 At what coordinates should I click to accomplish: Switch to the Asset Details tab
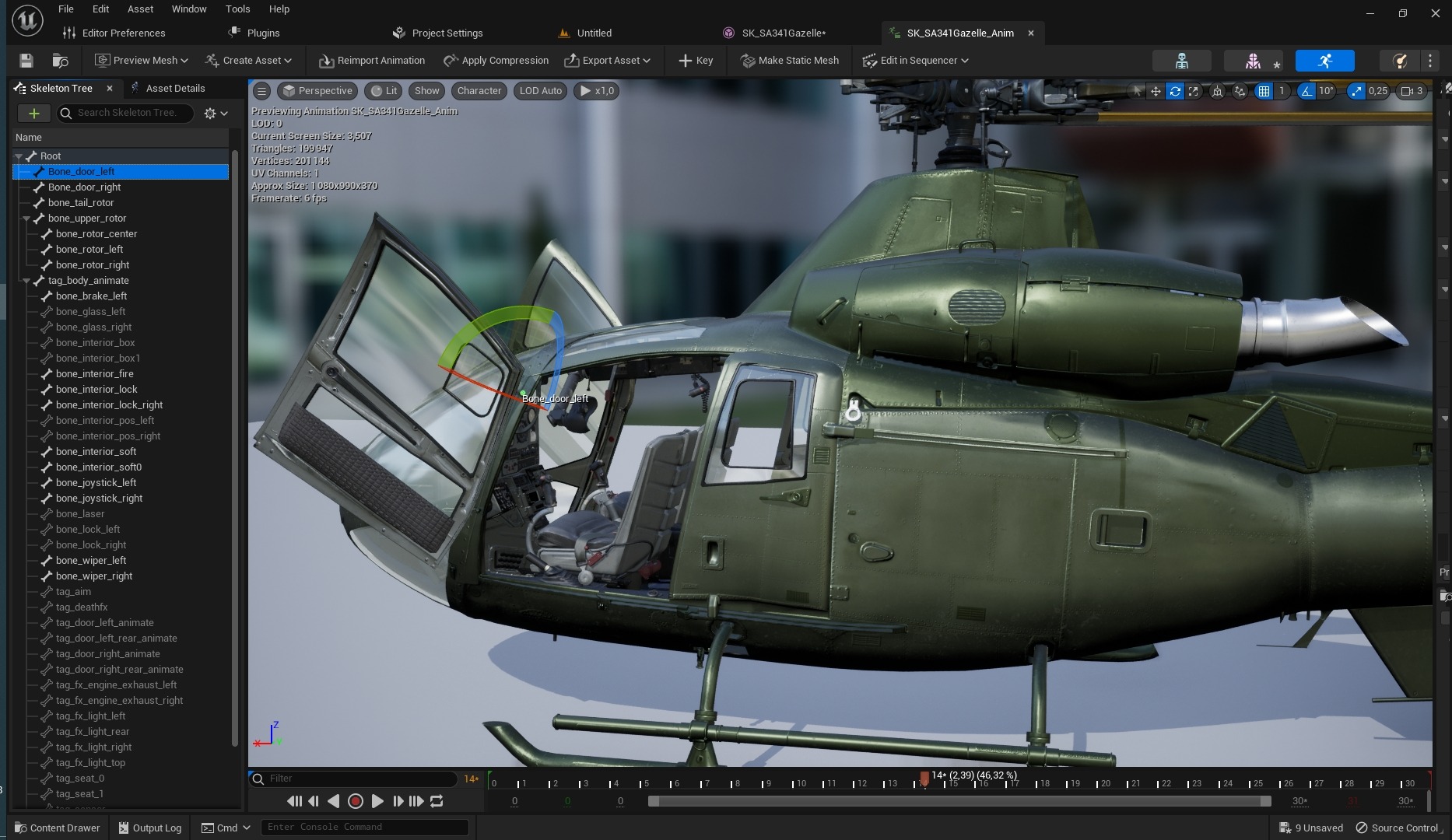175,88
